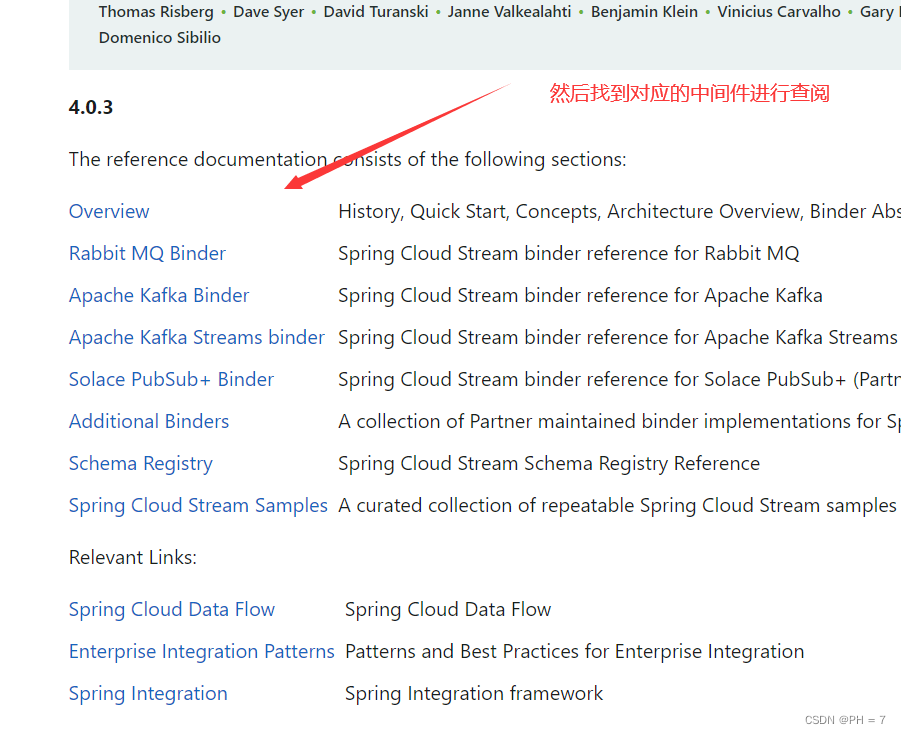Click the Janne Valkealahti author link
This screenshot has height=734, width=901.
click(x=509, y=12)
